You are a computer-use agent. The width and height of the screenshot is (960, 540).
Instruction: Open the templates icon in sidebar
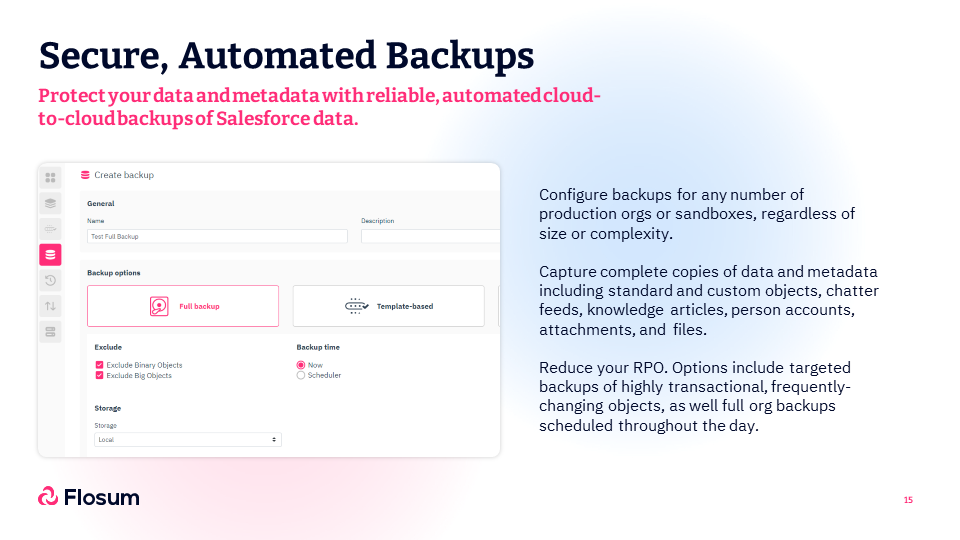tap(50, 229)
